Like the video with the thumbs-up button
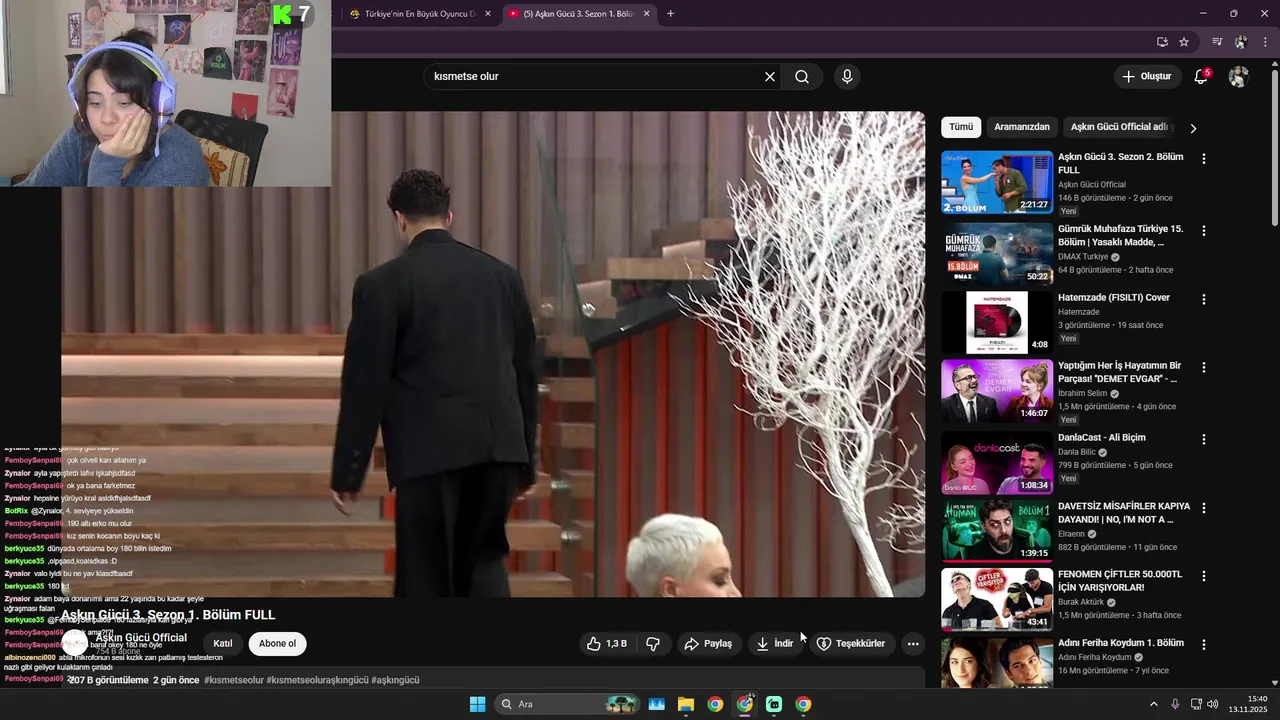The height and width of the screenshot is (720, 1280). pos(607,644)
